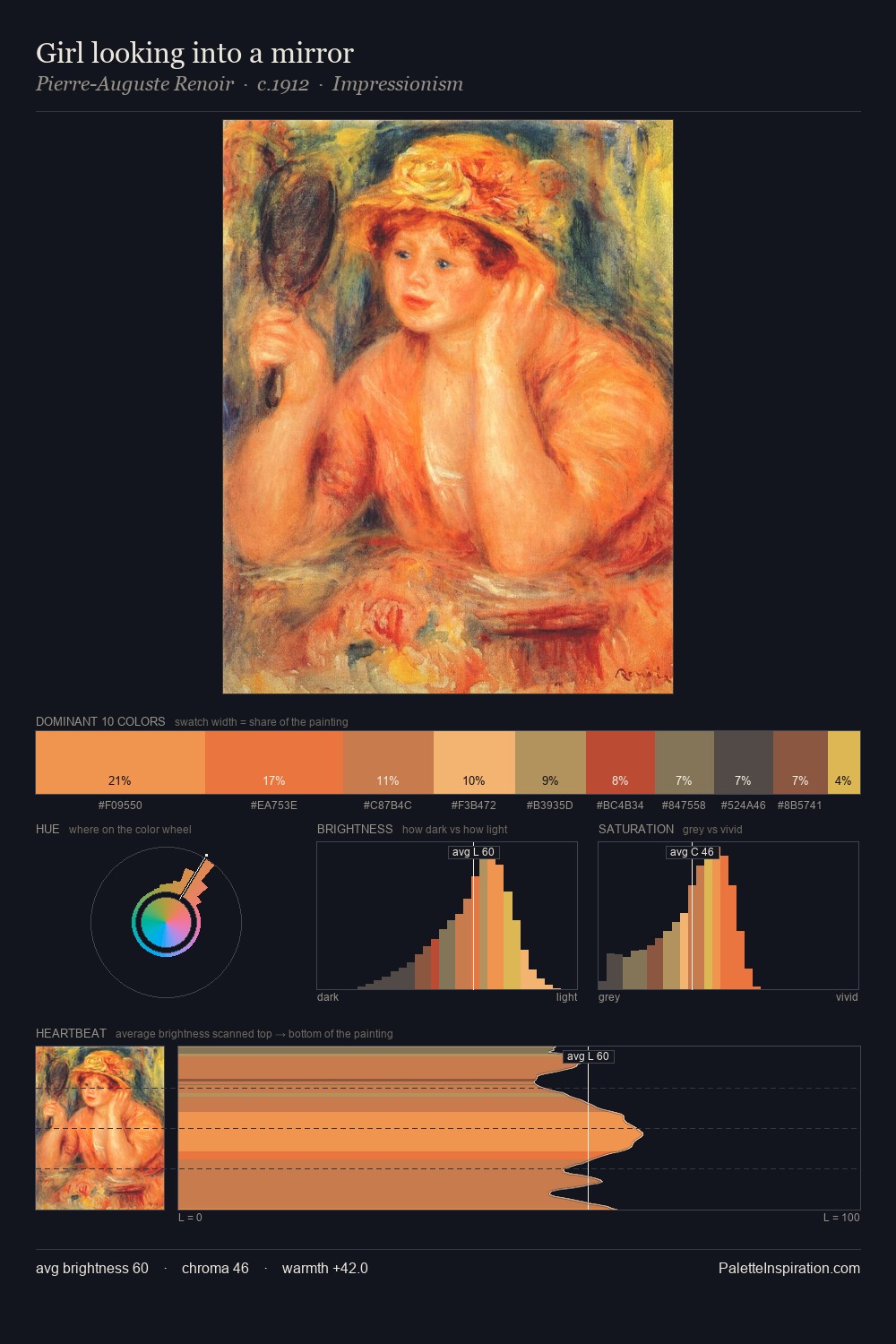Click the 'vivid' axis label

click(847, 997)
